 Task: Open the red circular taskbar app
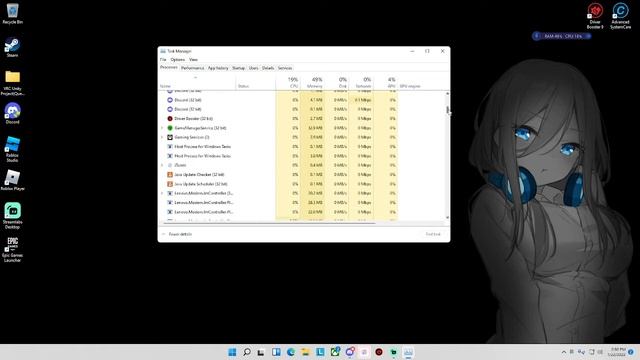click(379, 352)
